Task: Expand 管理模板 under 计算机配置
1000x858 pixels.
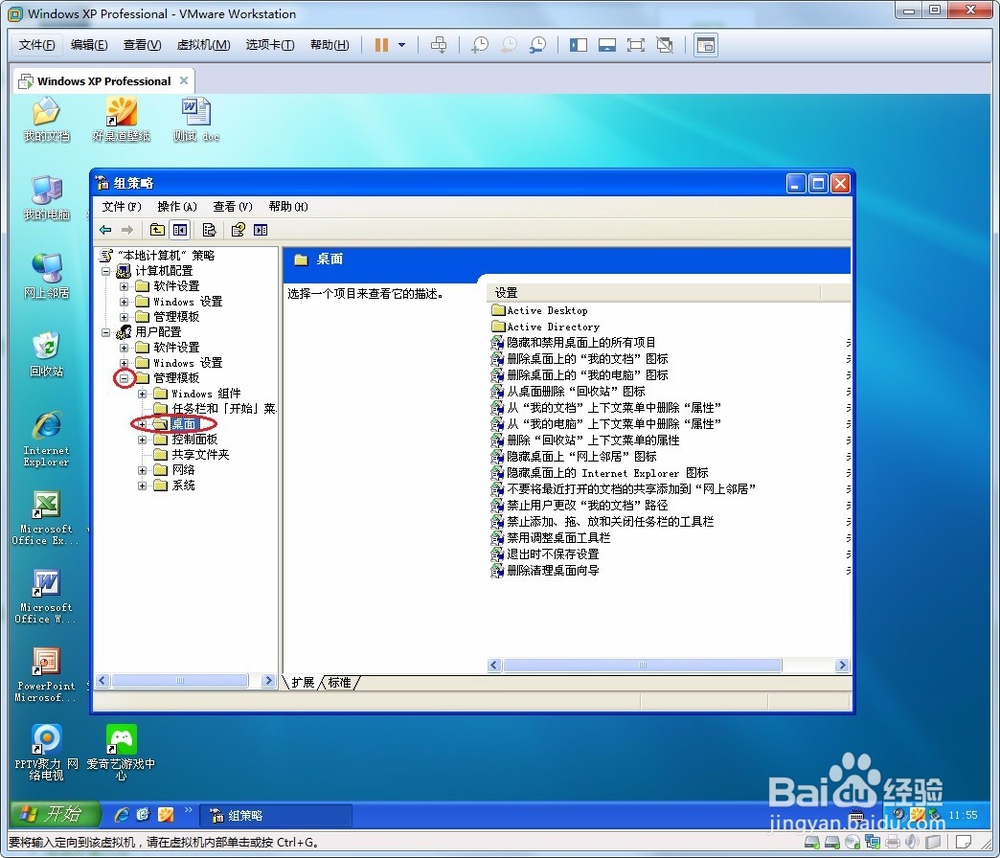Action: [124, 317]
